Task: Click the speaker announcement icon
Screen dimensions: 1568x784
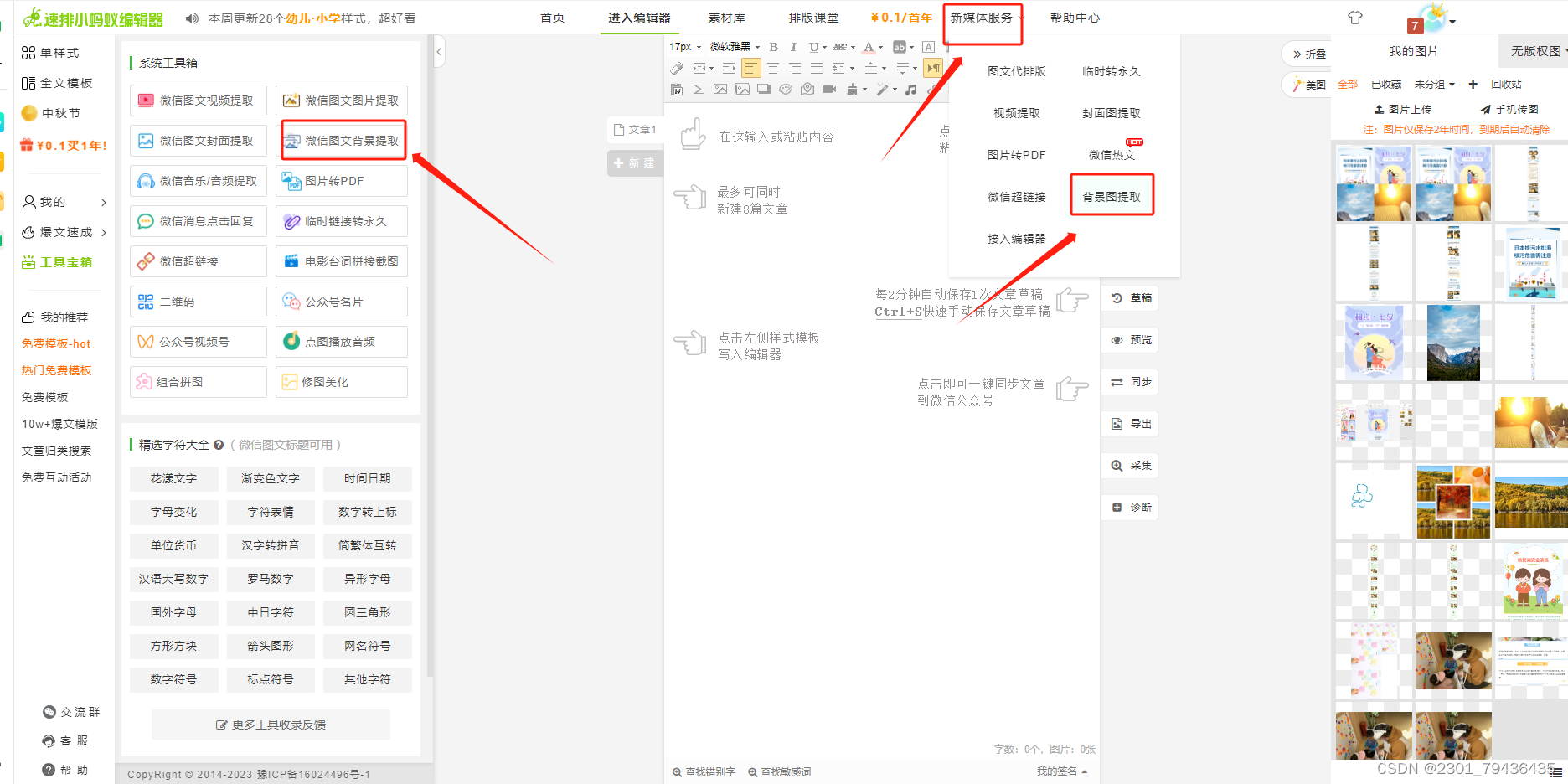Action: (192, 18)
